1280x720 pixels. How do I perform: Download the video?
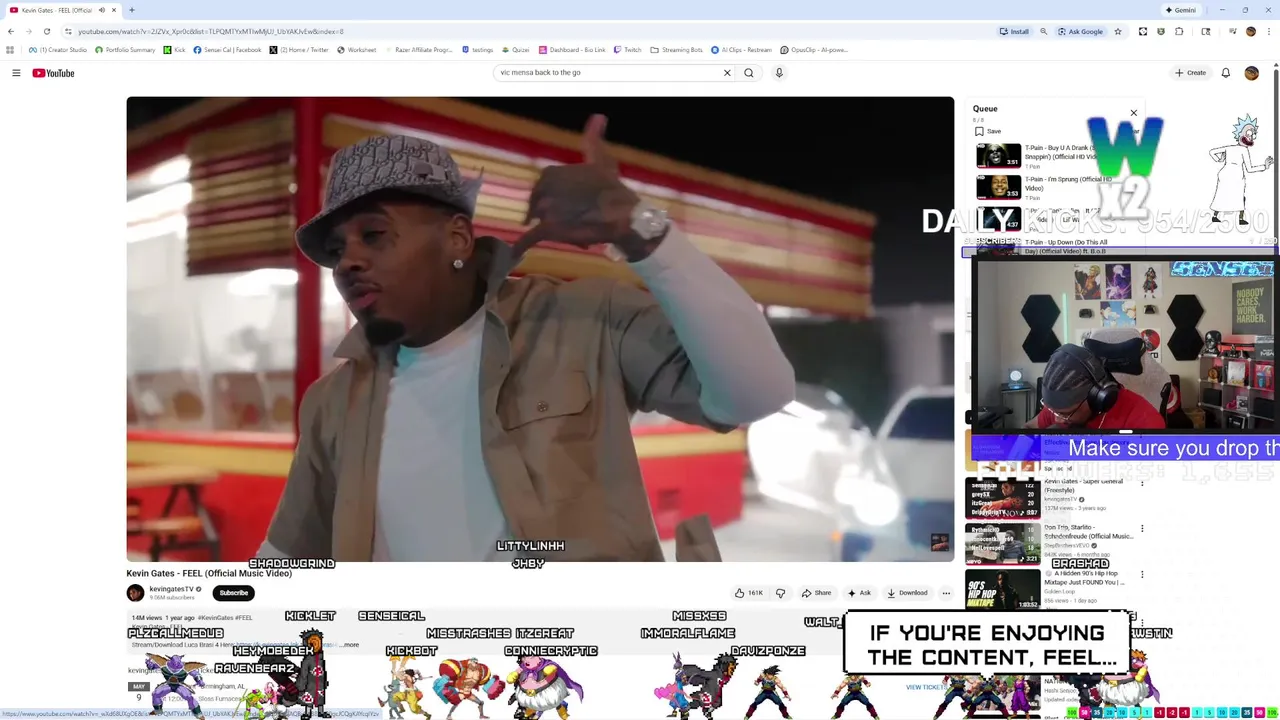coord(907,593)
